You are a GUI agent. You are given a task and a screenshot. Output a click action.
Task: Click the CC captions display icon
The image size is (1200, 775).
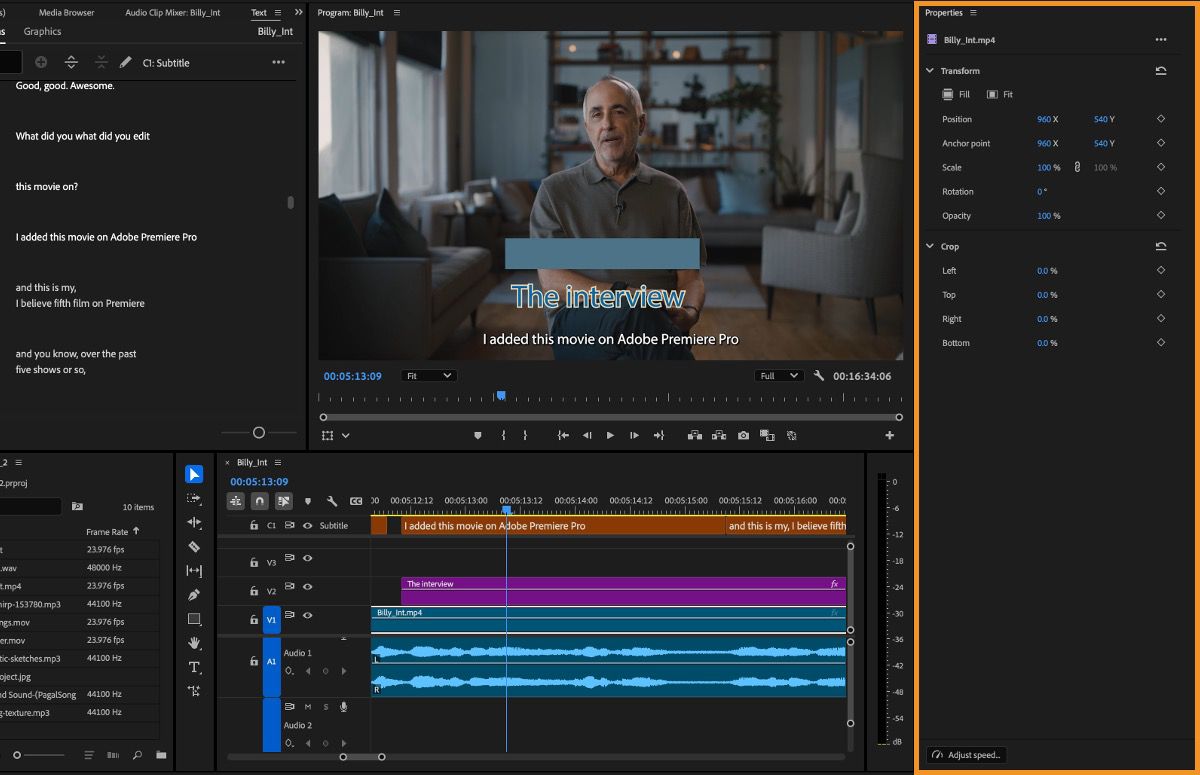click(356, 500)
